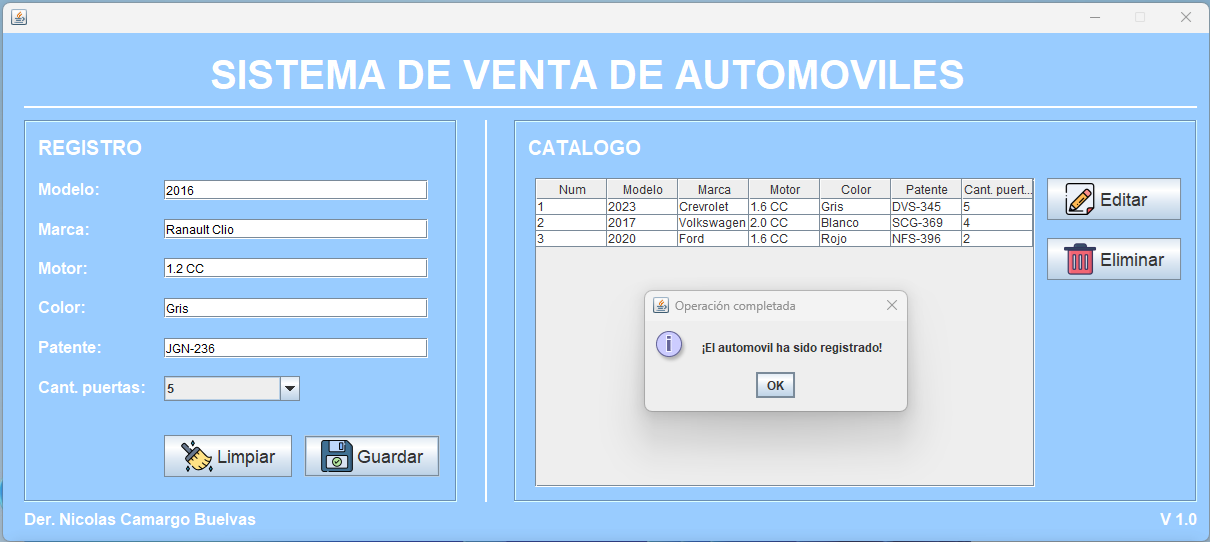
Task: Focus the Motor field showing 1.2 CC
Action: pos(295,268)
